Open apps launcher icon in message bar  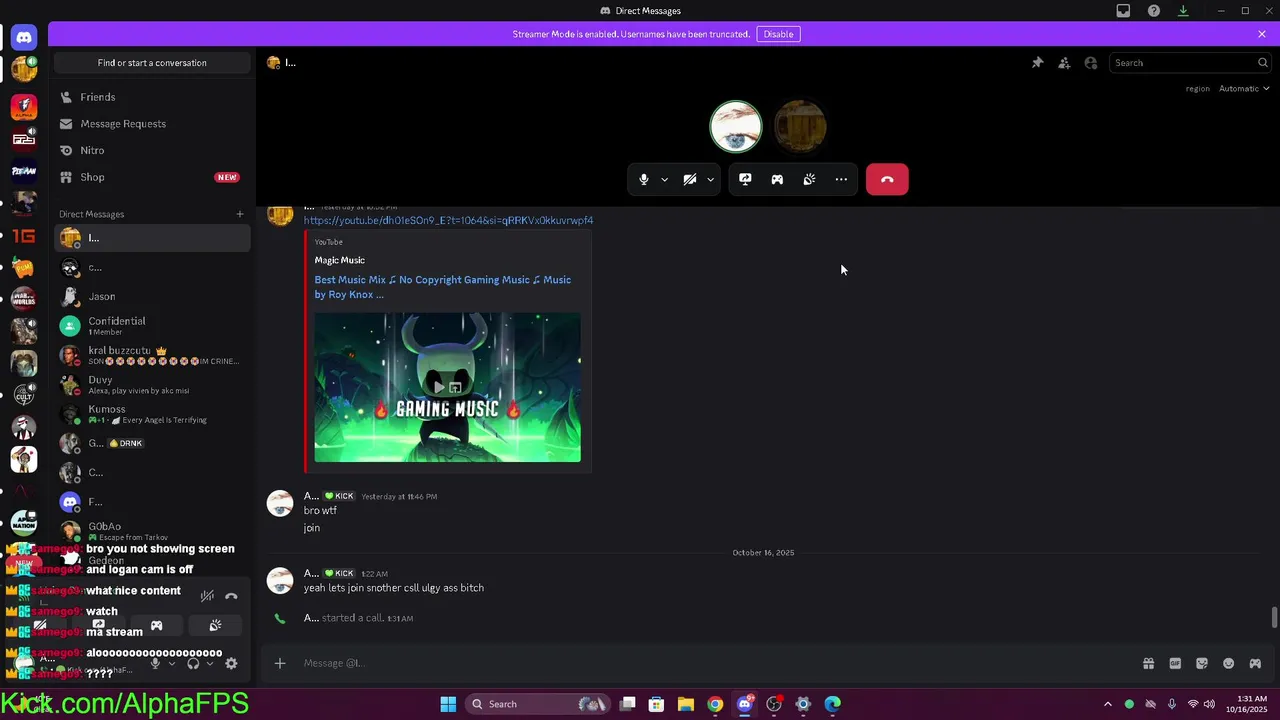(1255, 663)
